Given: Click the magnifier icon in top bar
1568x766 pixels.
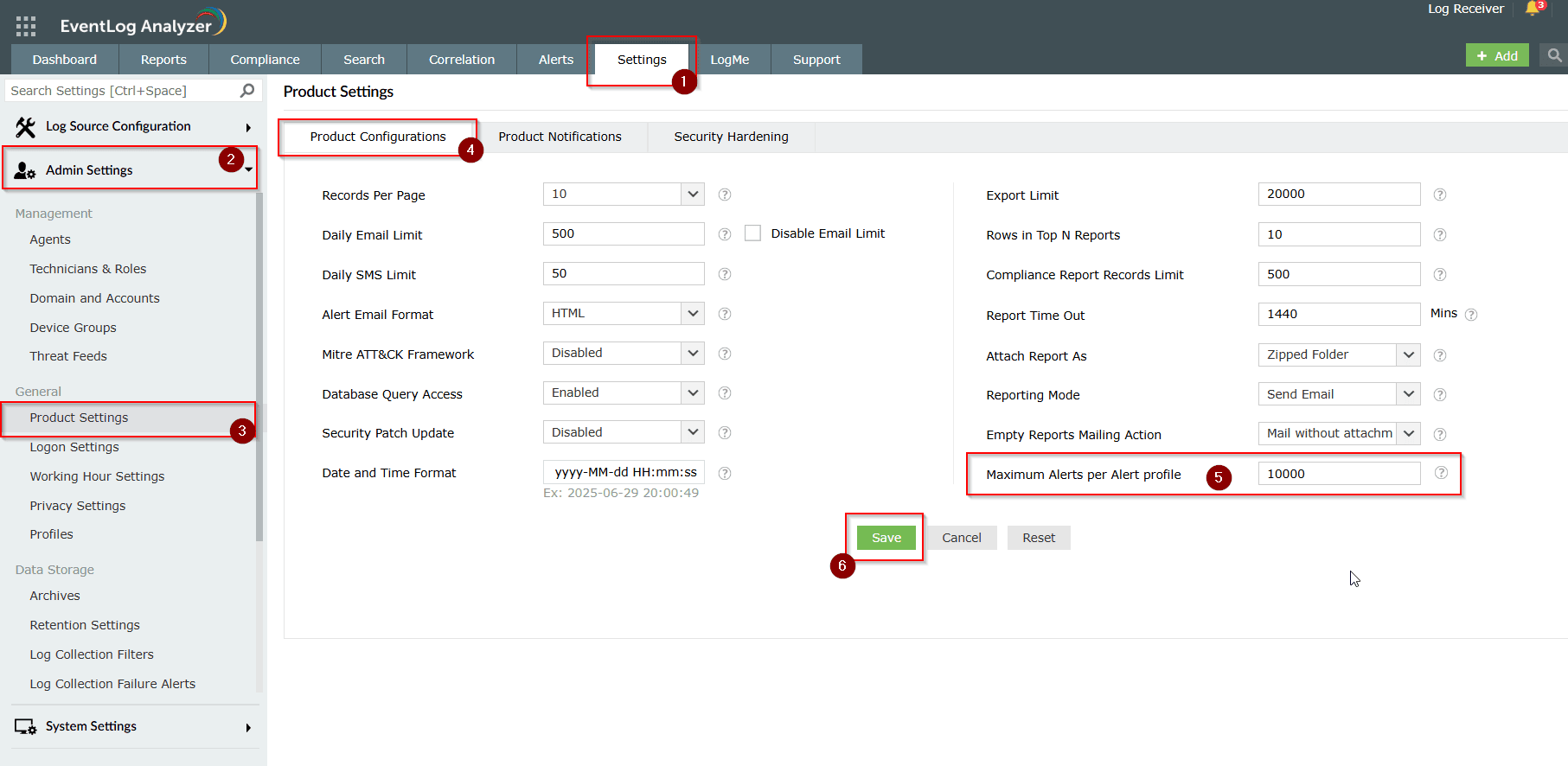Looking at the screenshot, I should (x=1554, y=55).
